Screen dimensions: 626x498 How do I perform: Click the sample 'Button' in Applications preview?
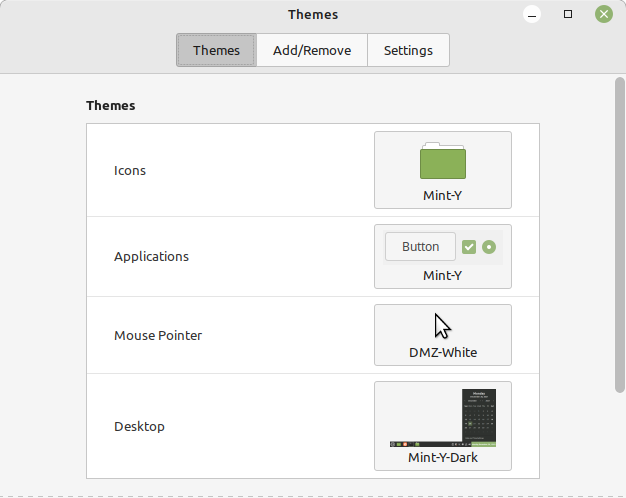click(x=420, y=247)
